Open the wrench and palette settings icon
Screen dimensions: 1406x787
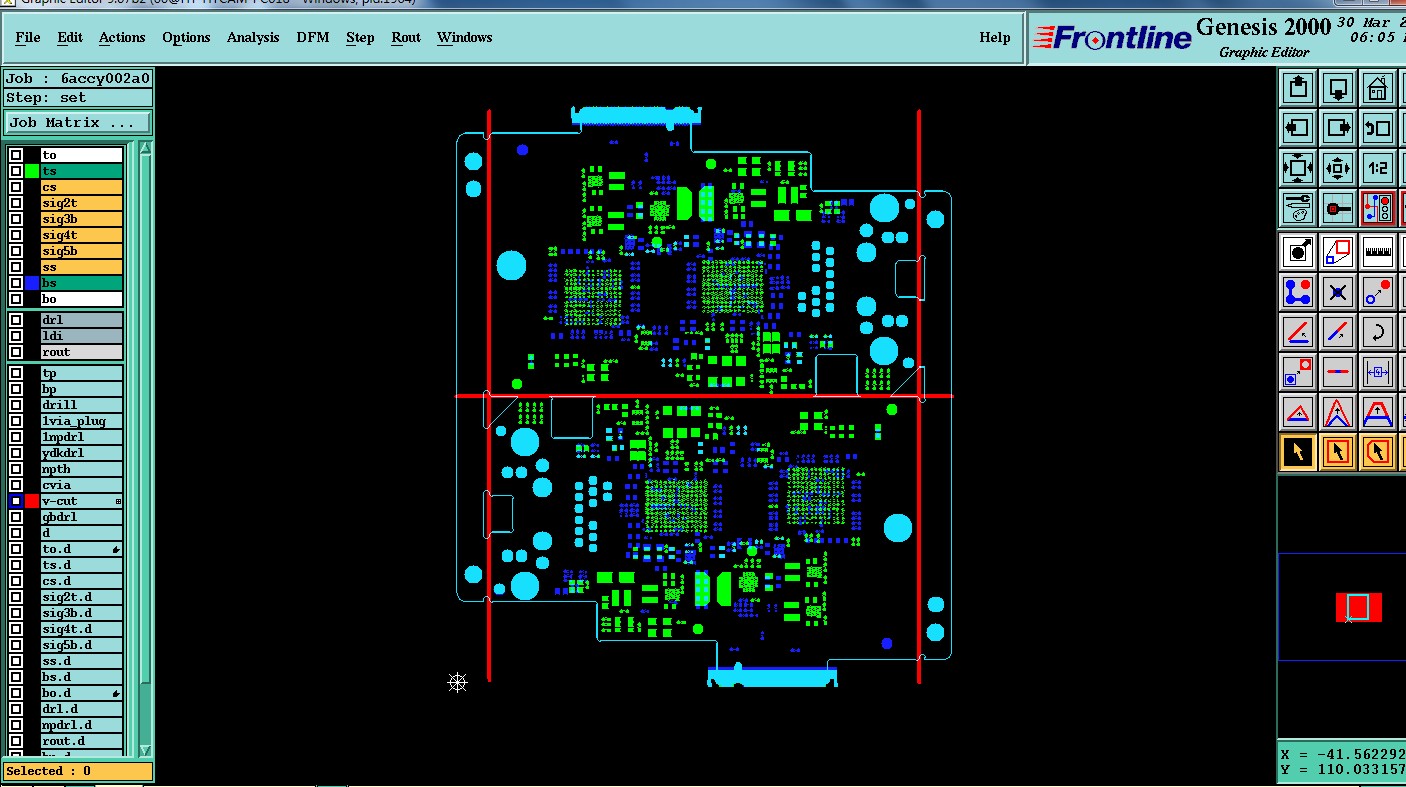pyautogui.click(x=1298, y=208)
